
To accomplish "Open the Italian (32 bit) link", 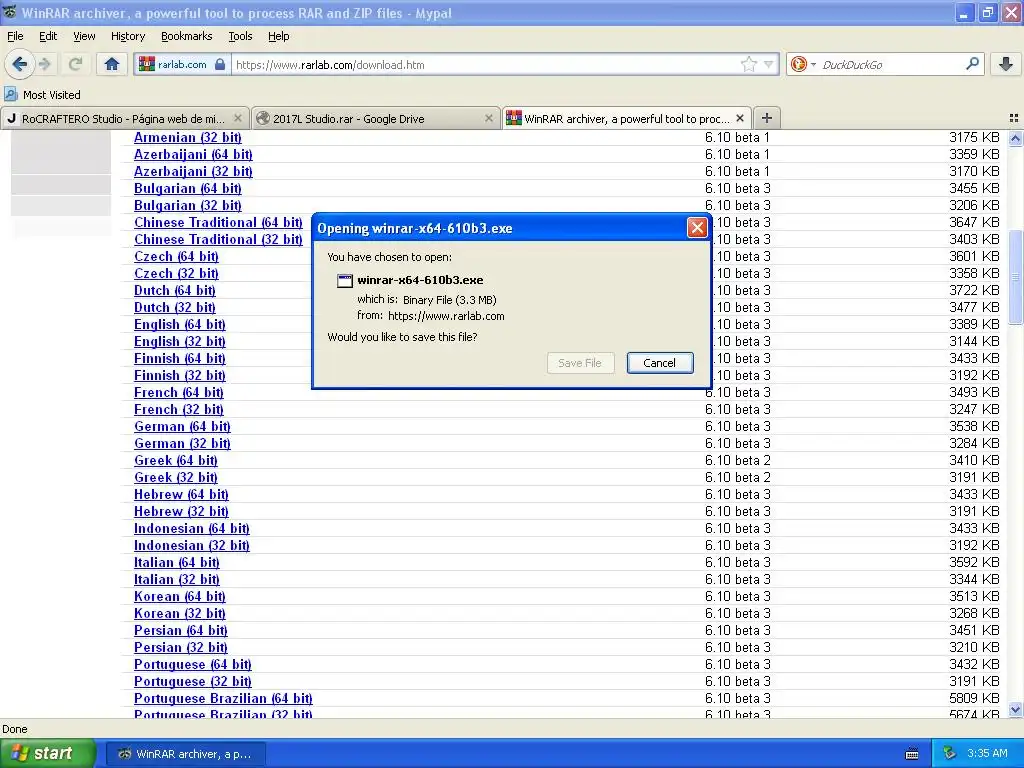I will pyautogui.click(x=176, y=579).
